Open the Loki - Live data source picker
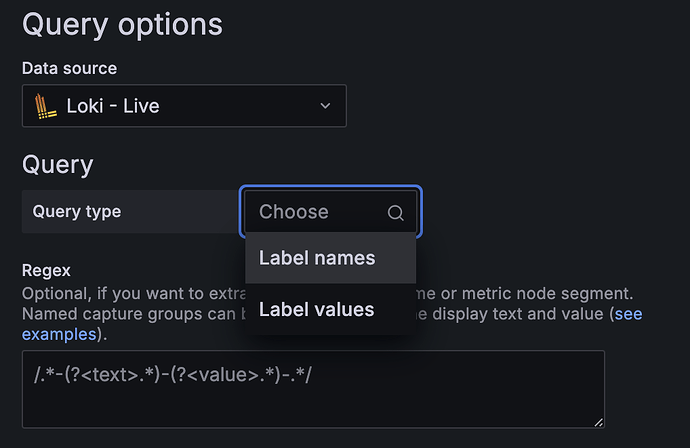The image size is (690, 448). [x=184, y=106]
